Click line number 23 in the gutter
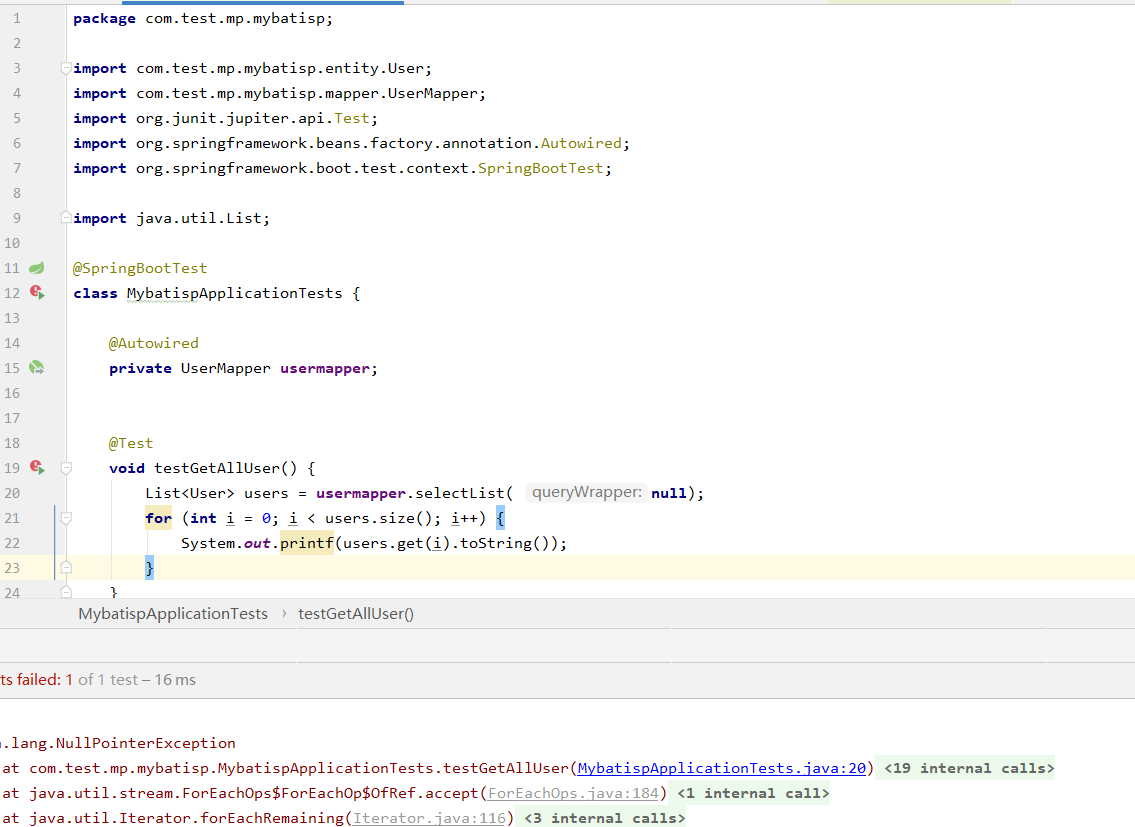 pyautogui.click(x=12, y=568)
